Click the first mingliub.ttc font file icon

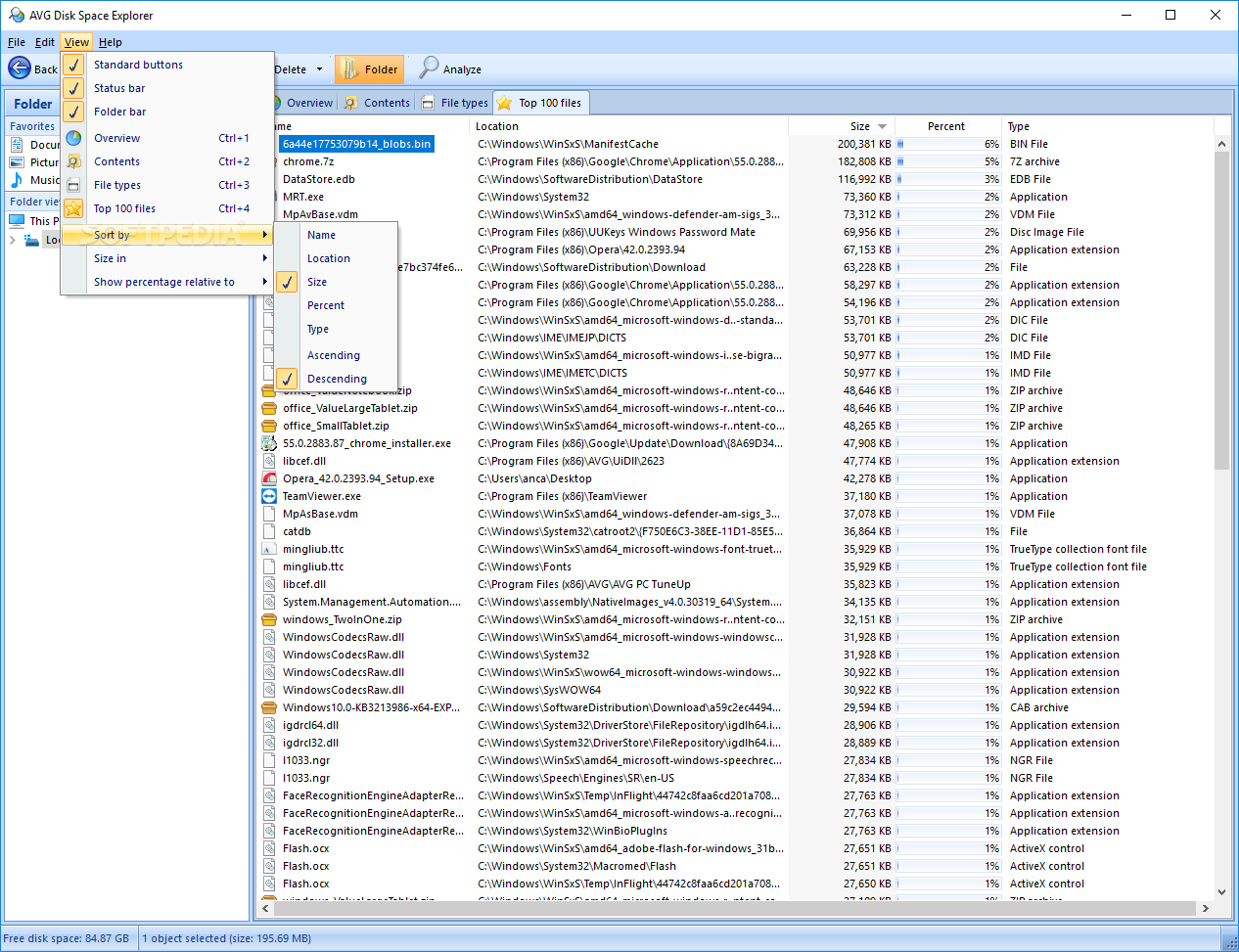coord(269,549)
